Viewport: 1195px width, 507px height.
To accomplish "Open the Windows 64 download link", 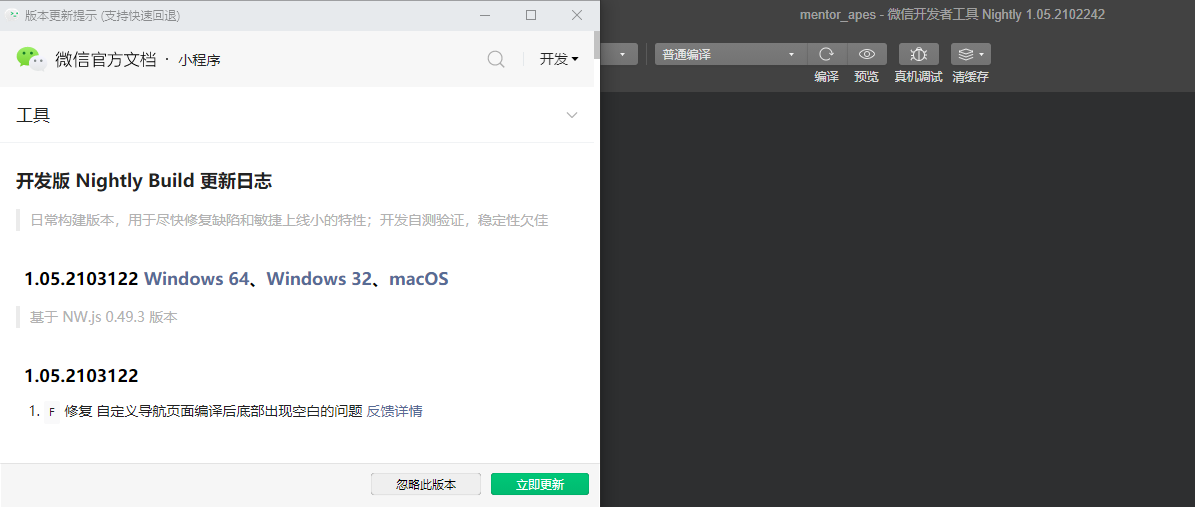I will tap(197, 279).
